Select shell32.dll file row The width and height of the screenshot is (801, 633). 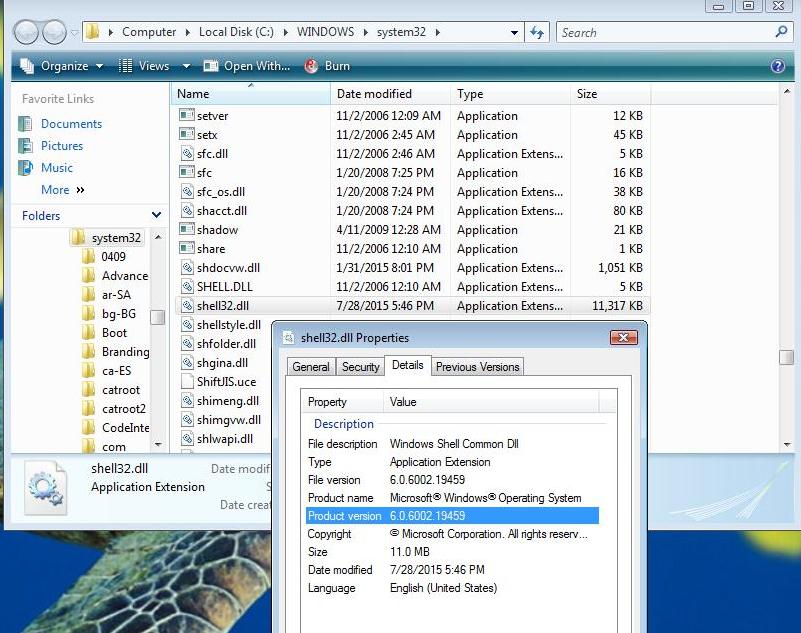(x=412, y=306)
